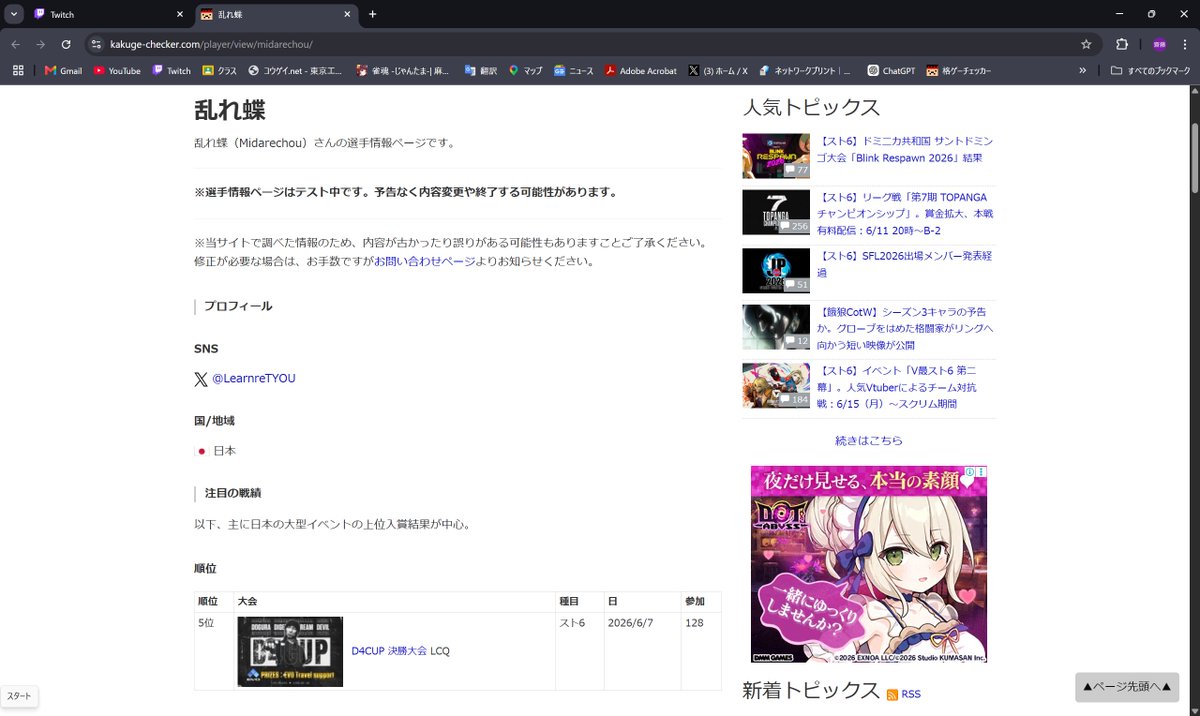The image size is (1200, 716).
Task: Go back to the previous page
Action: coord(16,44)
